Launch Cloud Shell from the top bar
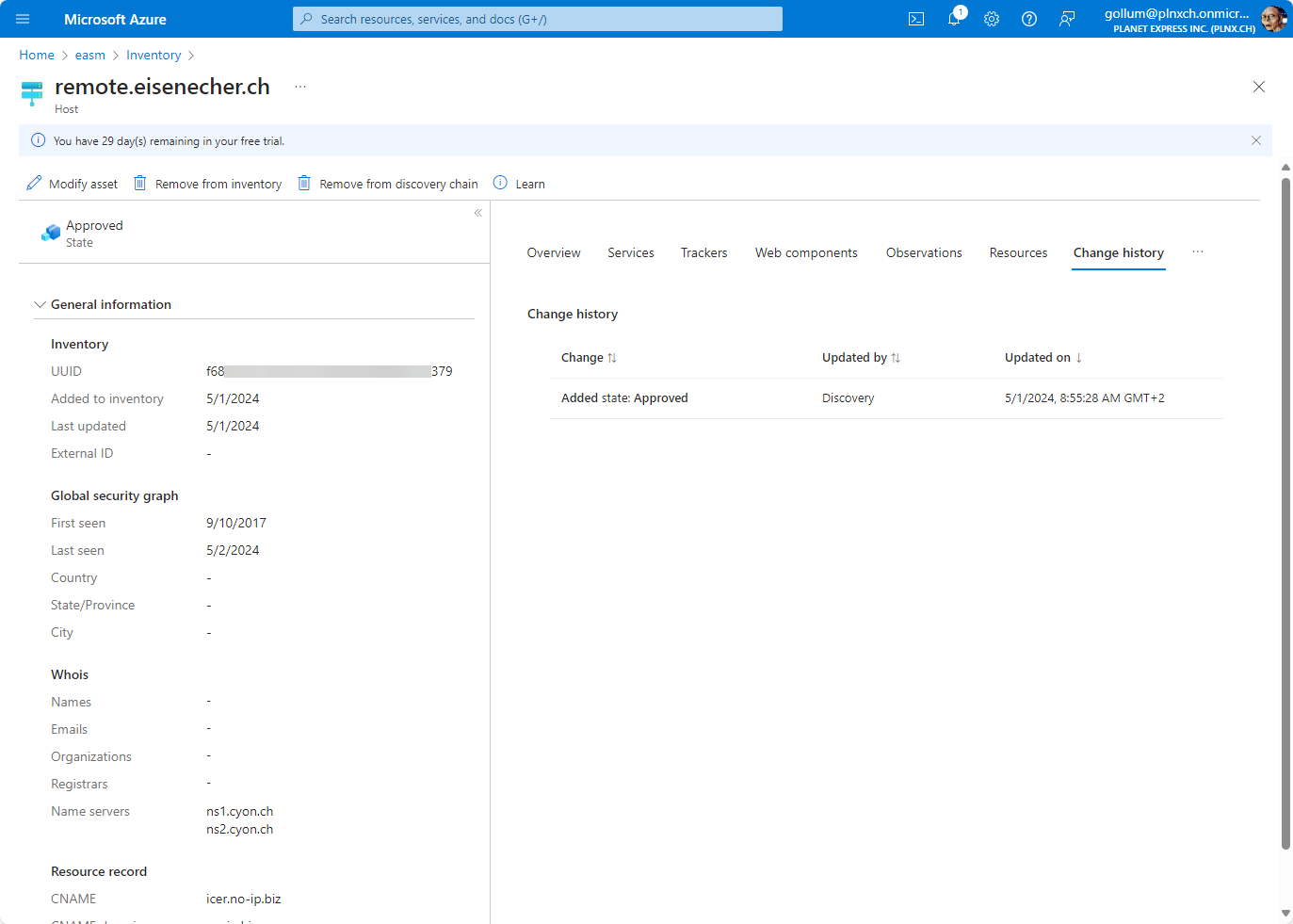This screenshot has width=1293, height=924. [915, 19]
